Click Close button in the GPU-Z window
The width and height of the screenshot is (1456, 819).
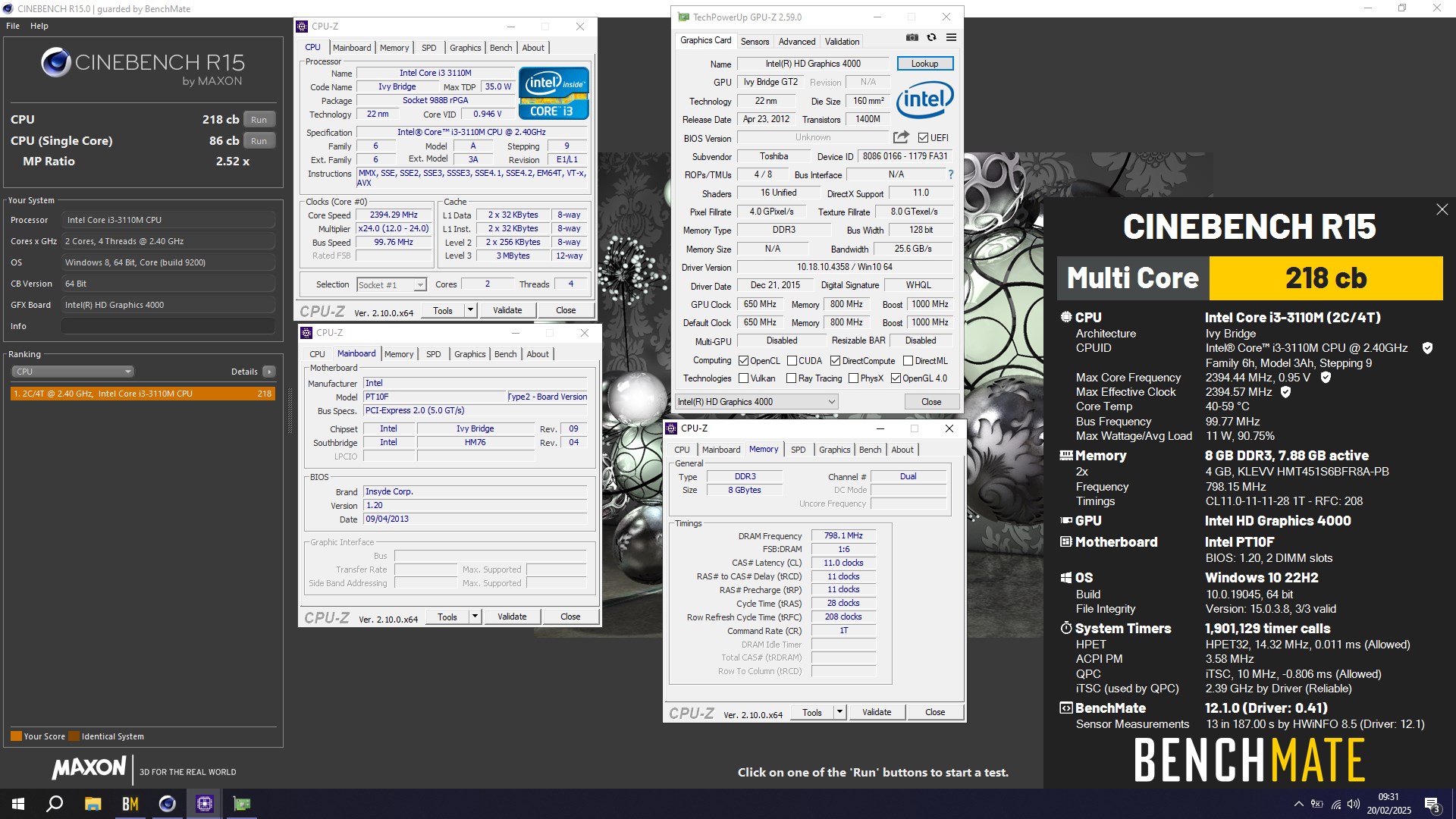[x=931, y=402]
